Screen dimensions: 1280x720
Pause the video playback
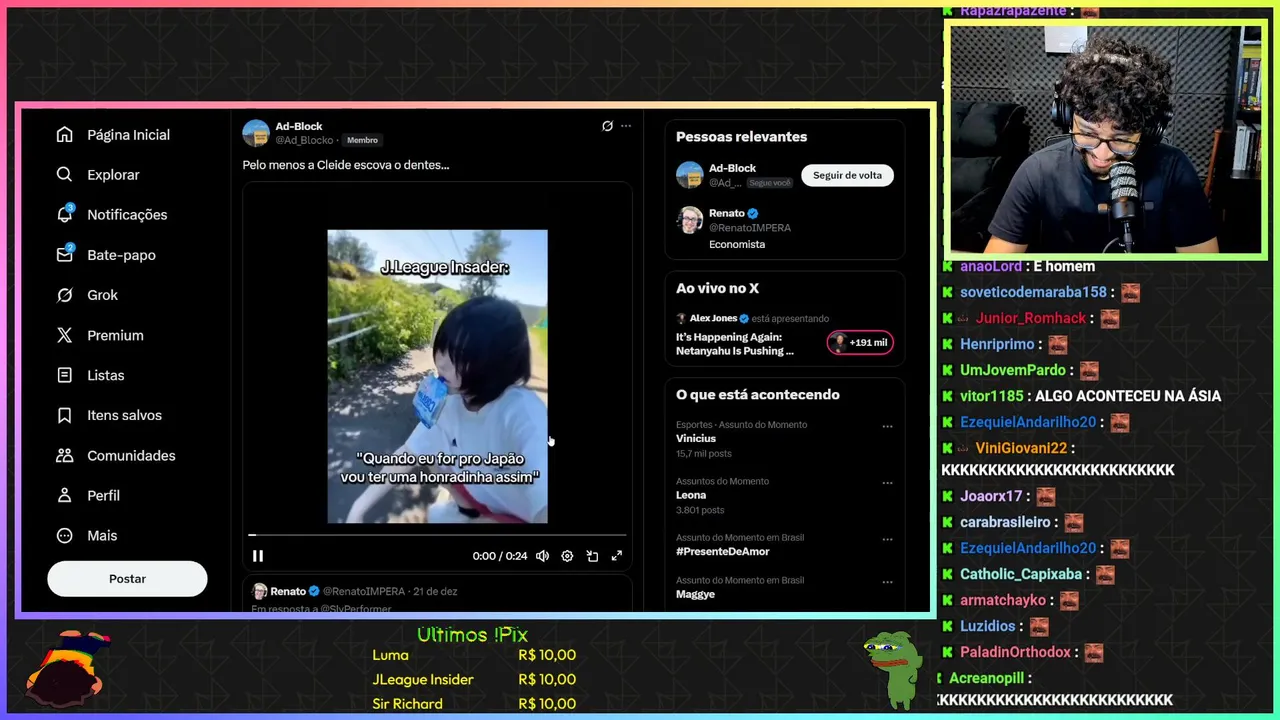click(x=258, y=556)
